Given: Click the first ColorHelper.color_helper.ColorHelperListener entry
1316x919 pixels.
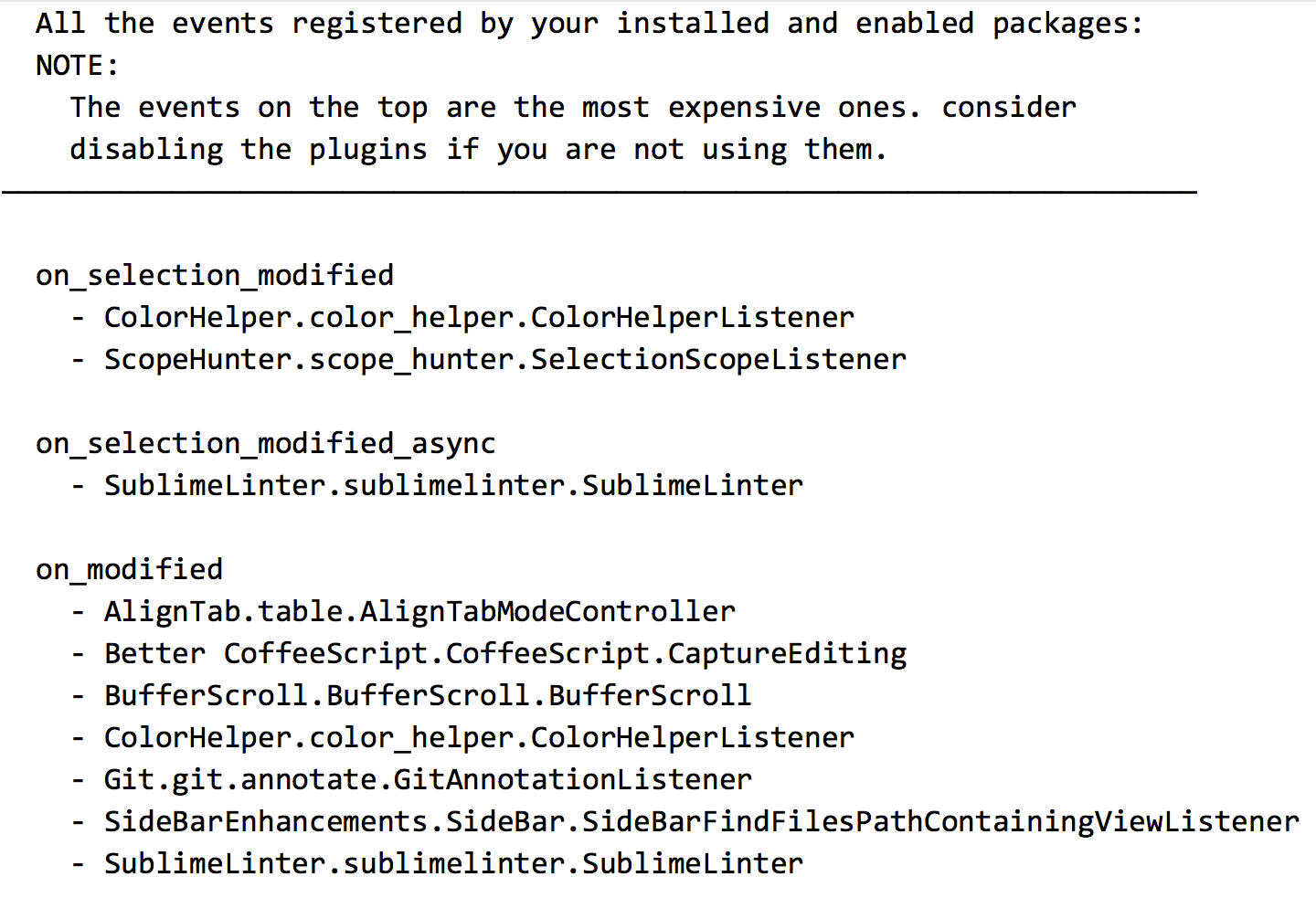Looking at the screenshot, I should pyautogui.click(x=479, y=317).
